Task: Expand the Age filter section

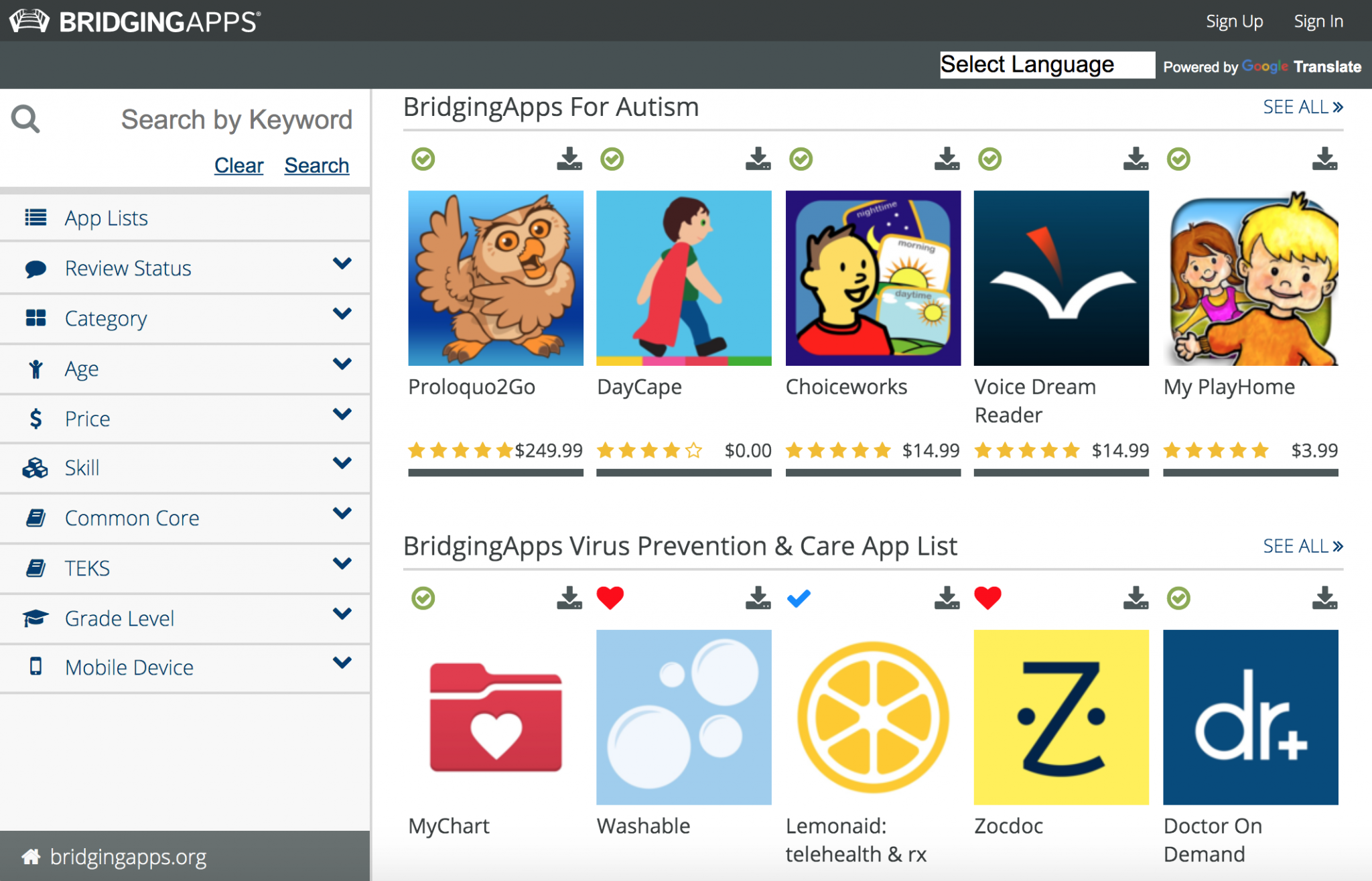Action: click(342, 364)
